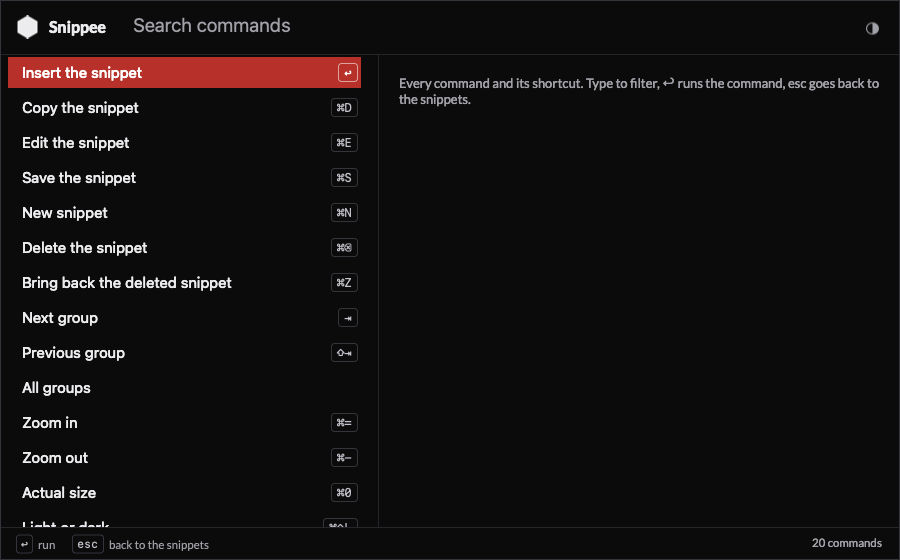
Task: Click the Snippee hexagon logo
Action: point(27,27)
